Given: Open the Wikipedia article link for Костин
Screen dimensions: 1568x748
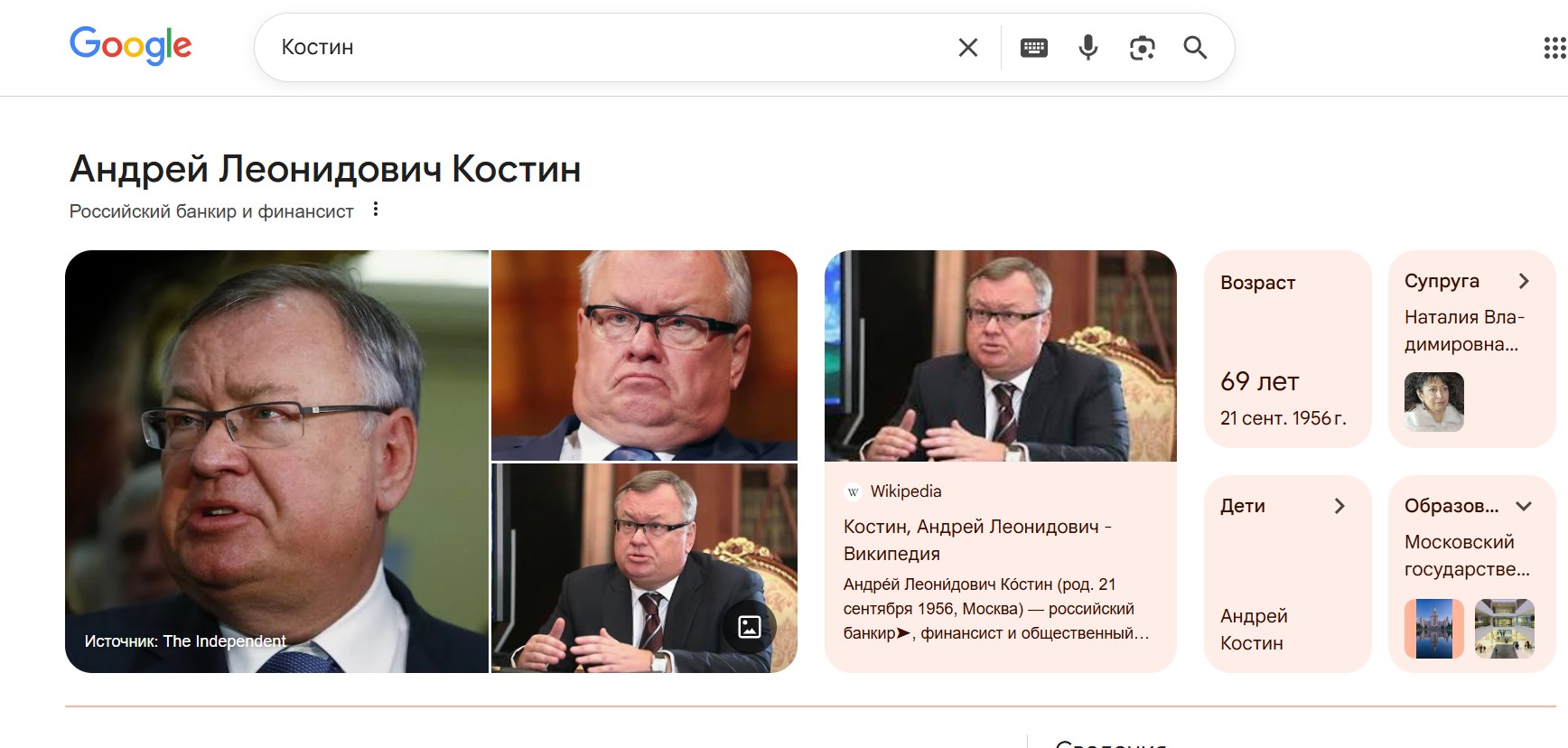Looking at the screenshot, I should click(x=977, y=539).
